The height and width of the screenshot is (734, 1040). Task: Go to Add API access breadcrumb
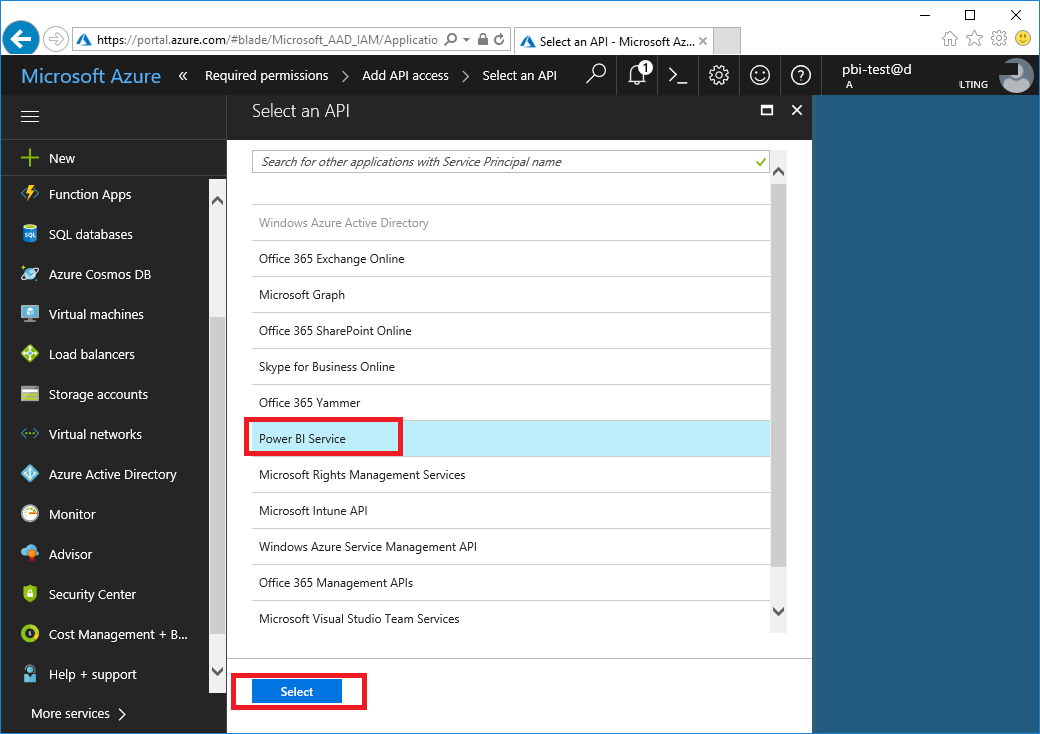point(405,76)
